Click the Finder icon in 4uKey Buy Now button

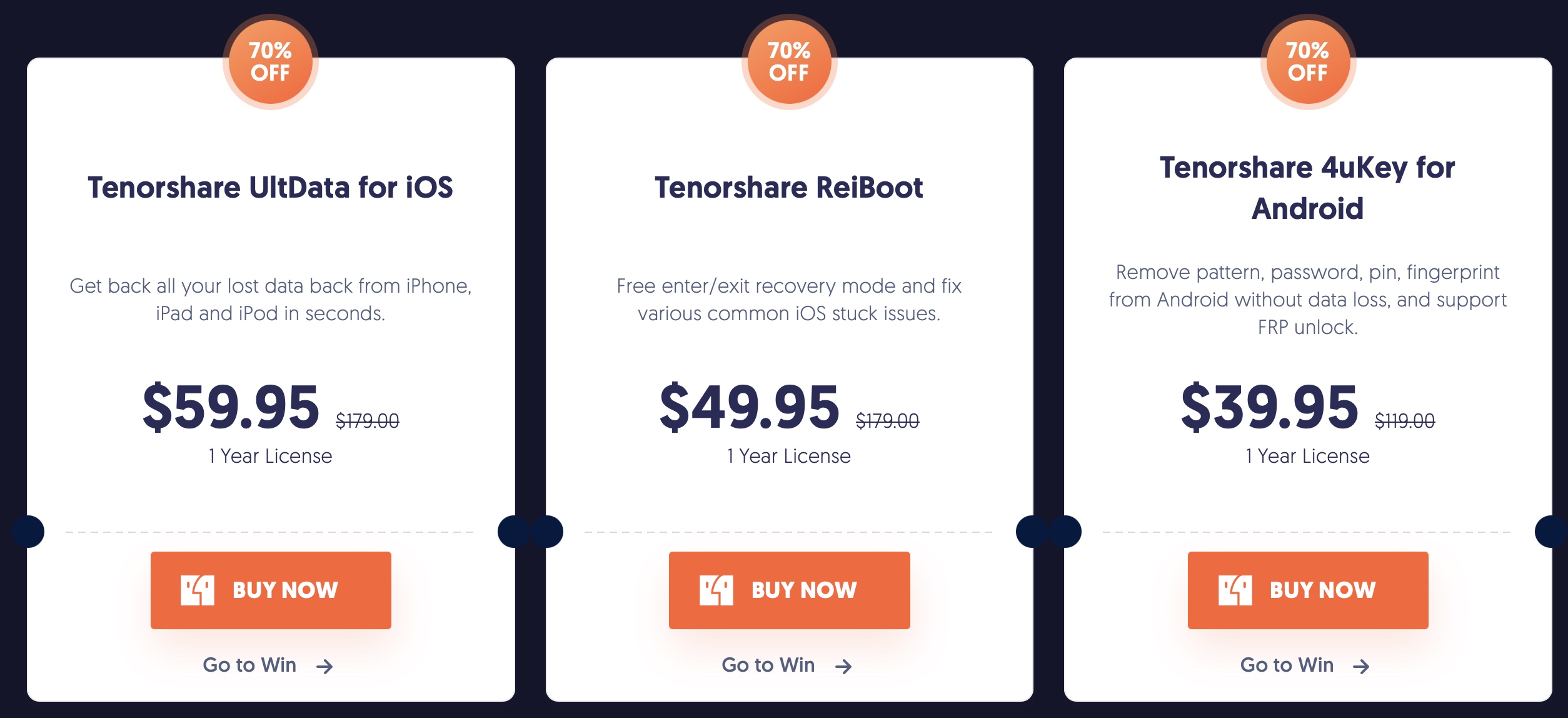coord(1235,590)
